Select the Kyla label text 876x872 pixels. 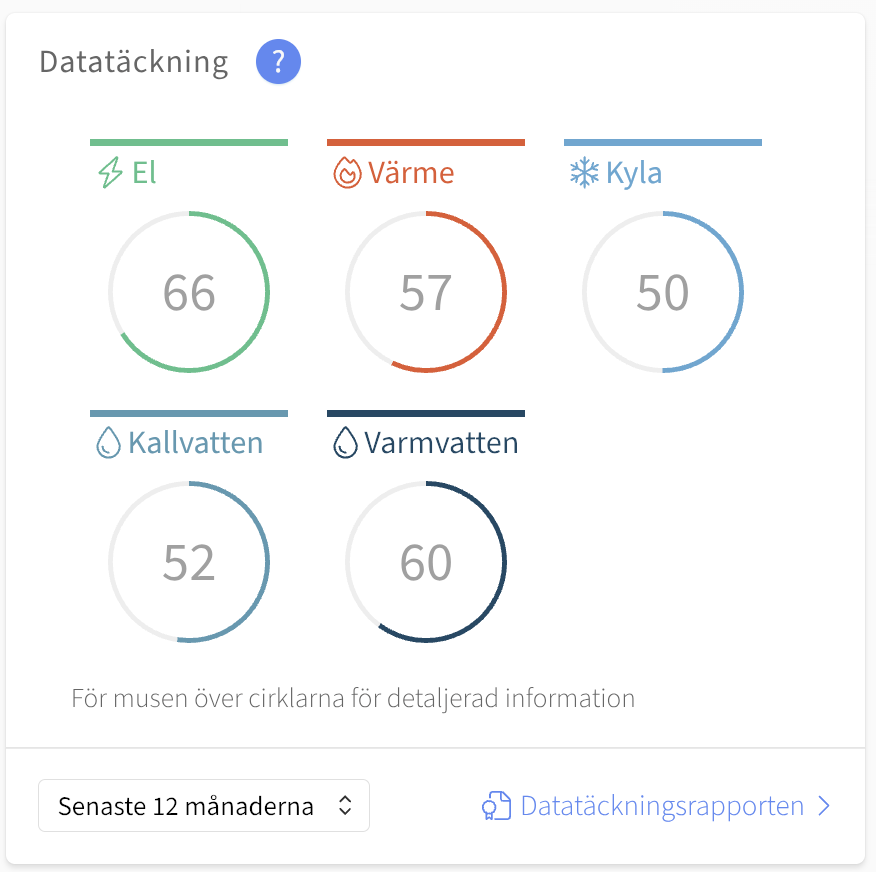[634, 173]
